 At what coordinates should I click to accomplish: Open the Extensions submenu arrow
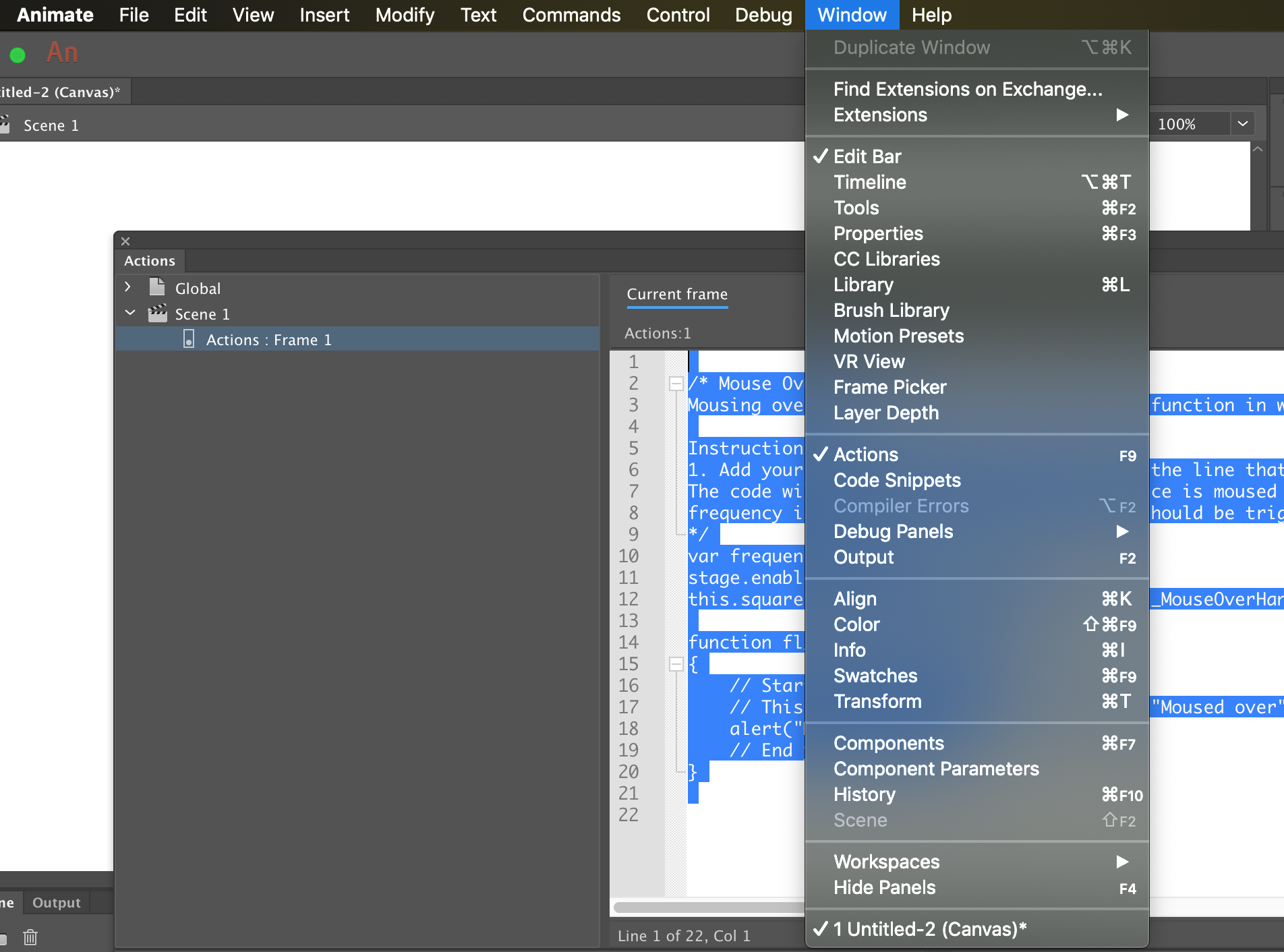[1122, 115]
